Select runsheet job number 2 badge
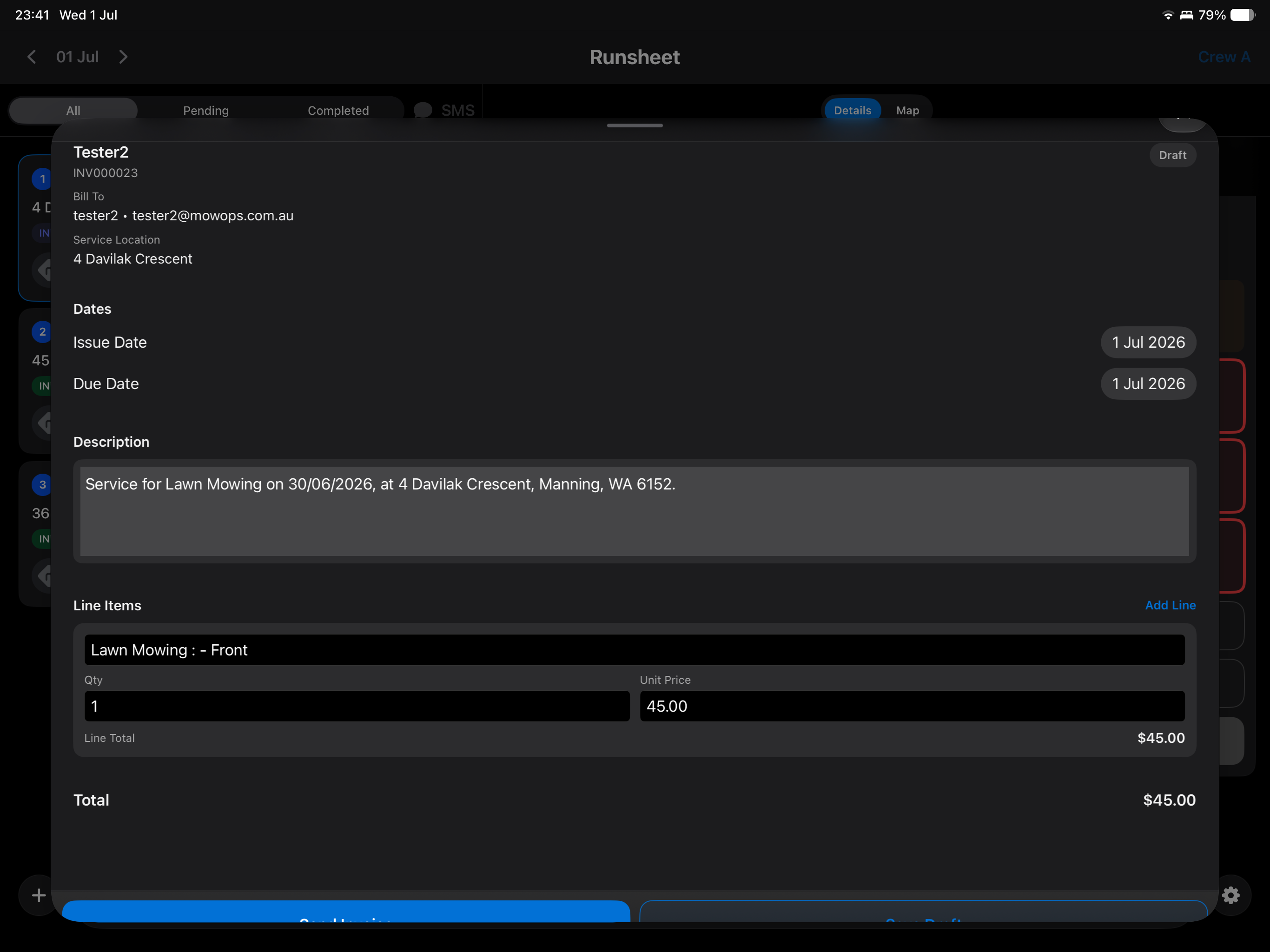Viewport: 1270px width, 952px height. [42, 331]
